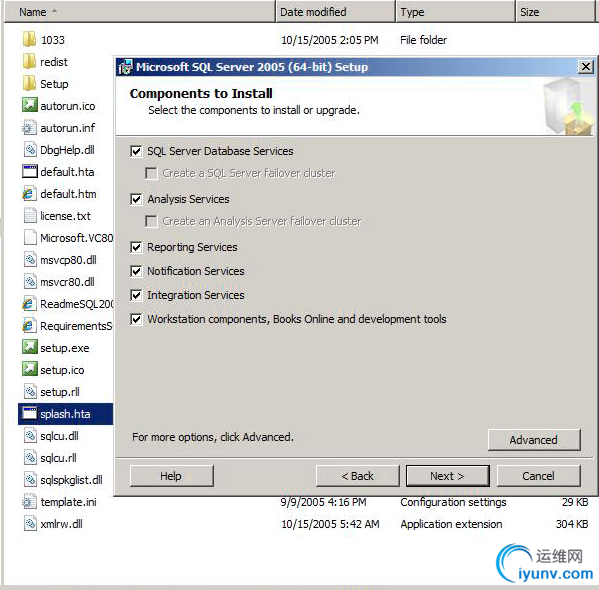
Task: Click date 10/15/2005 5:42 AM cell
Action: 330,524
